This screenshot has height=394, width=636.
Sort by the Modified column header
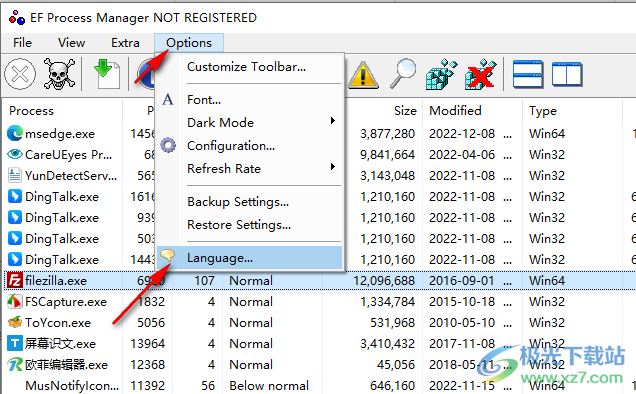click(473, 111)
